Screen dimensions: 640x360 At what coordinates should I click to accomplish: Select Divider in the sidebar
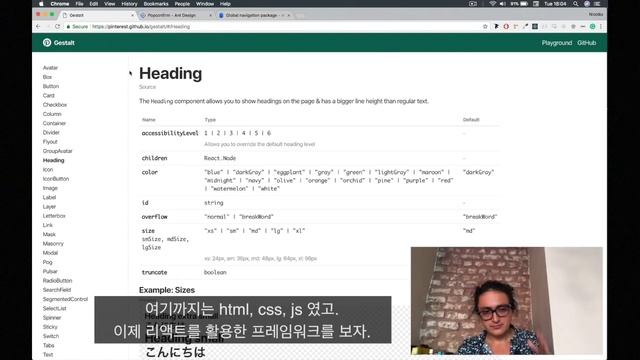point(51,133)
